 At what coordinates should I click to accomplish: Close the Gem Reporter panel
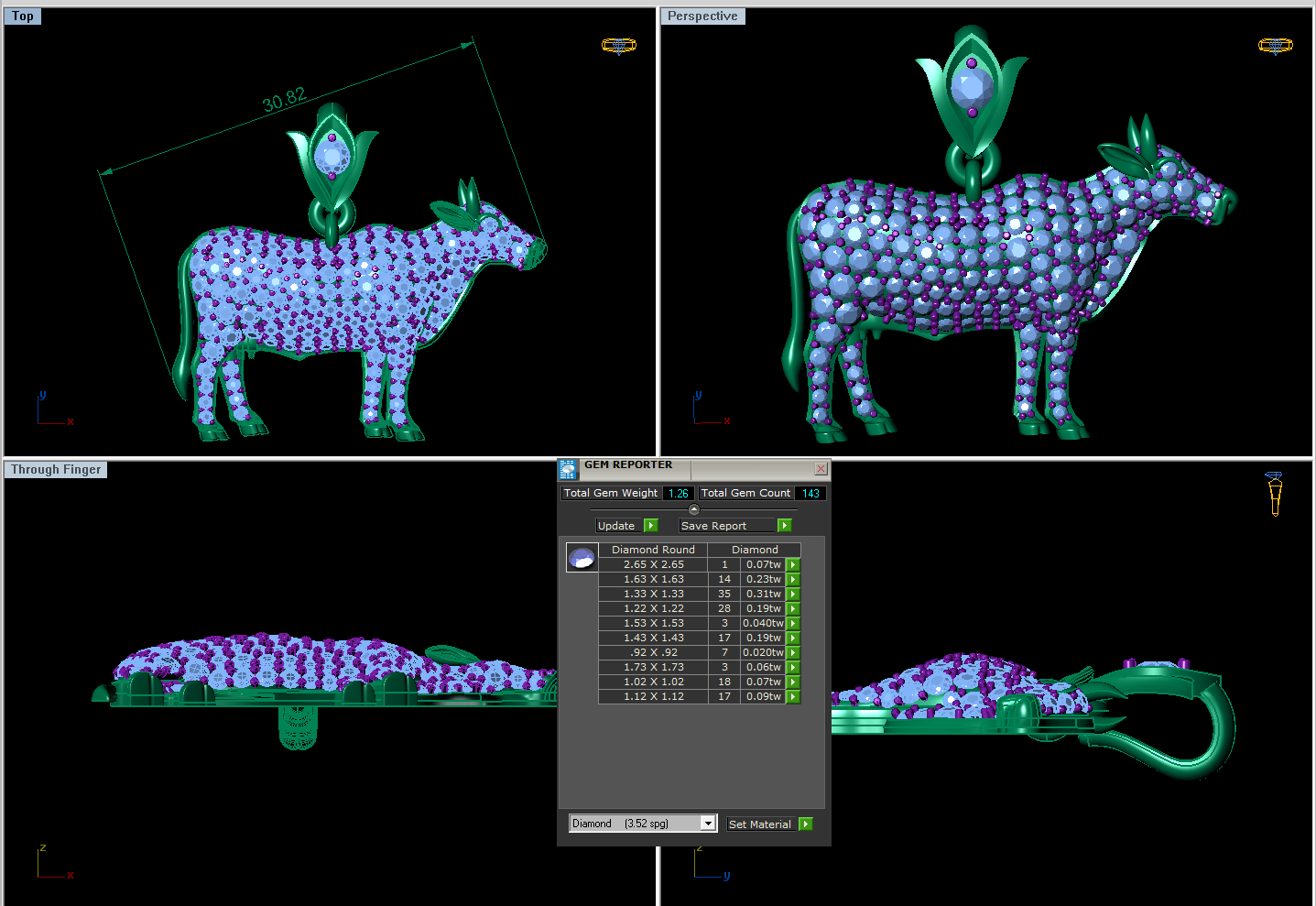coord(821,469)
